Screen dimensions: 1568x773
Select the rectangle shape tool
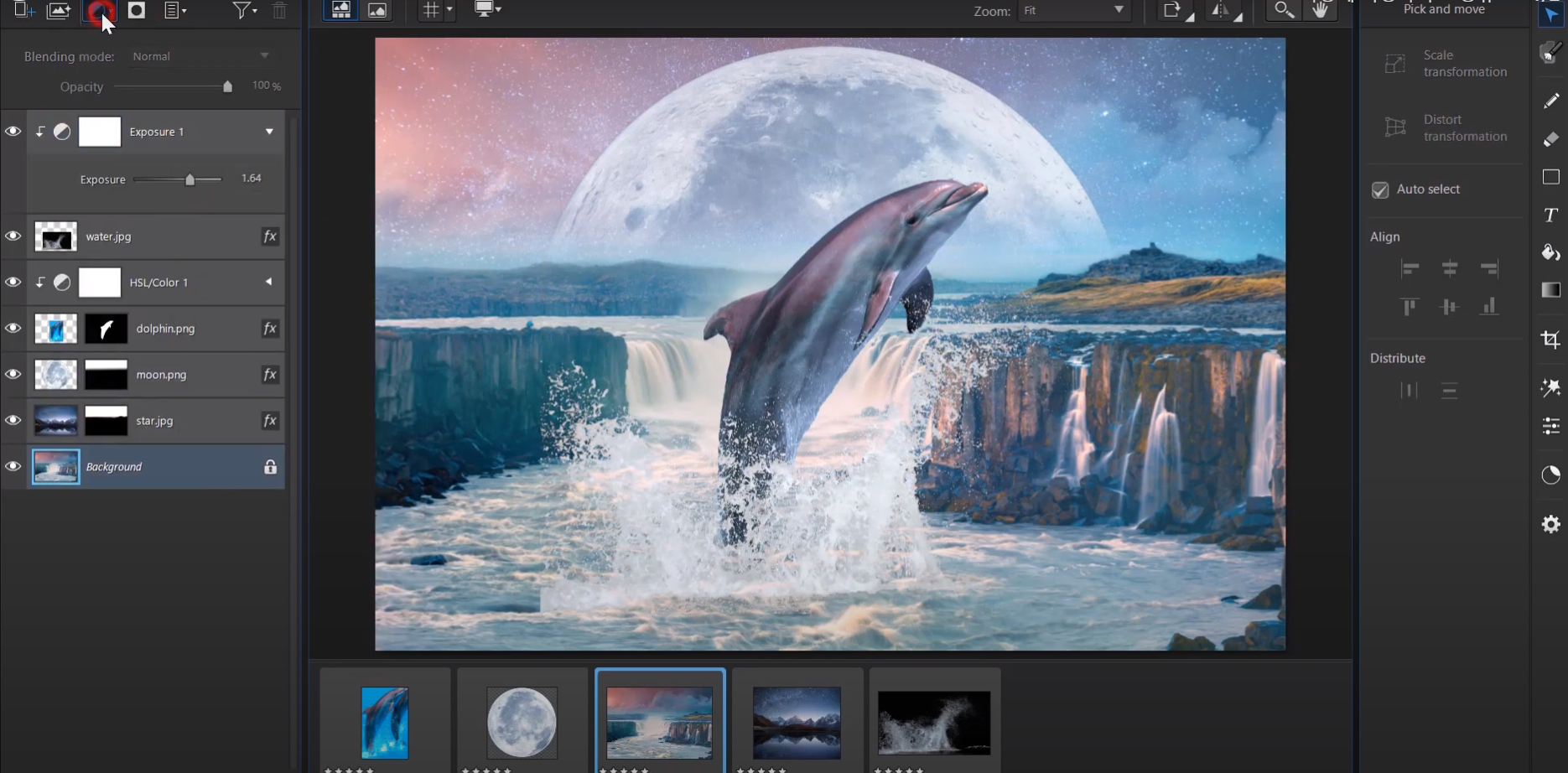point(1551,177)
